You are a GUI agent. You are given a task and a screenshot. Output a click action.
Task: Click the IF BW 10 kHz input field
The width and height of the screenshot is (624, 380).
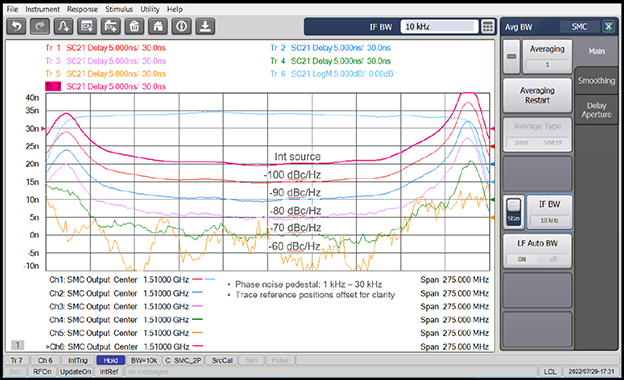(439, 27)
